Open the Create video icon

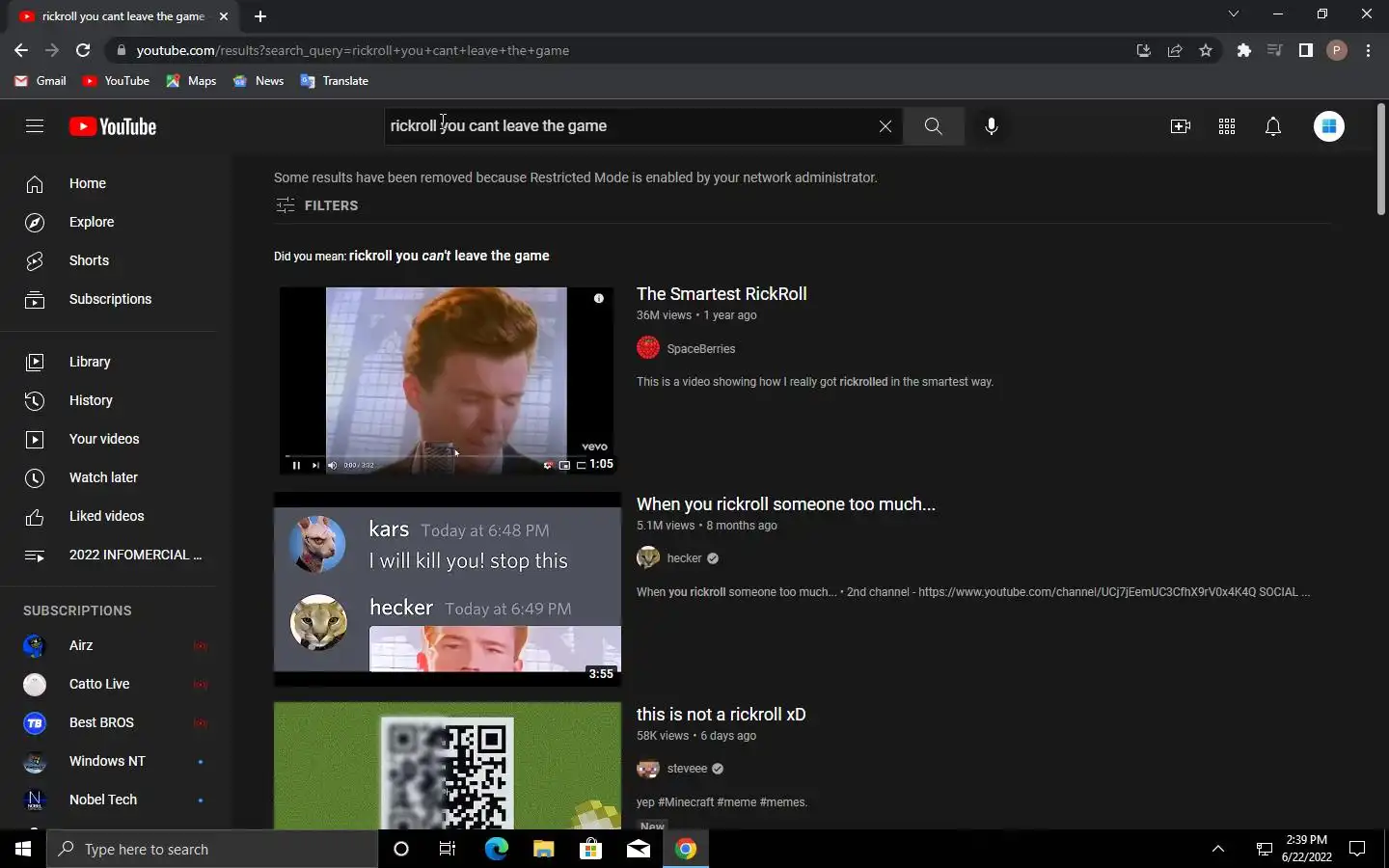[1180, 126]
